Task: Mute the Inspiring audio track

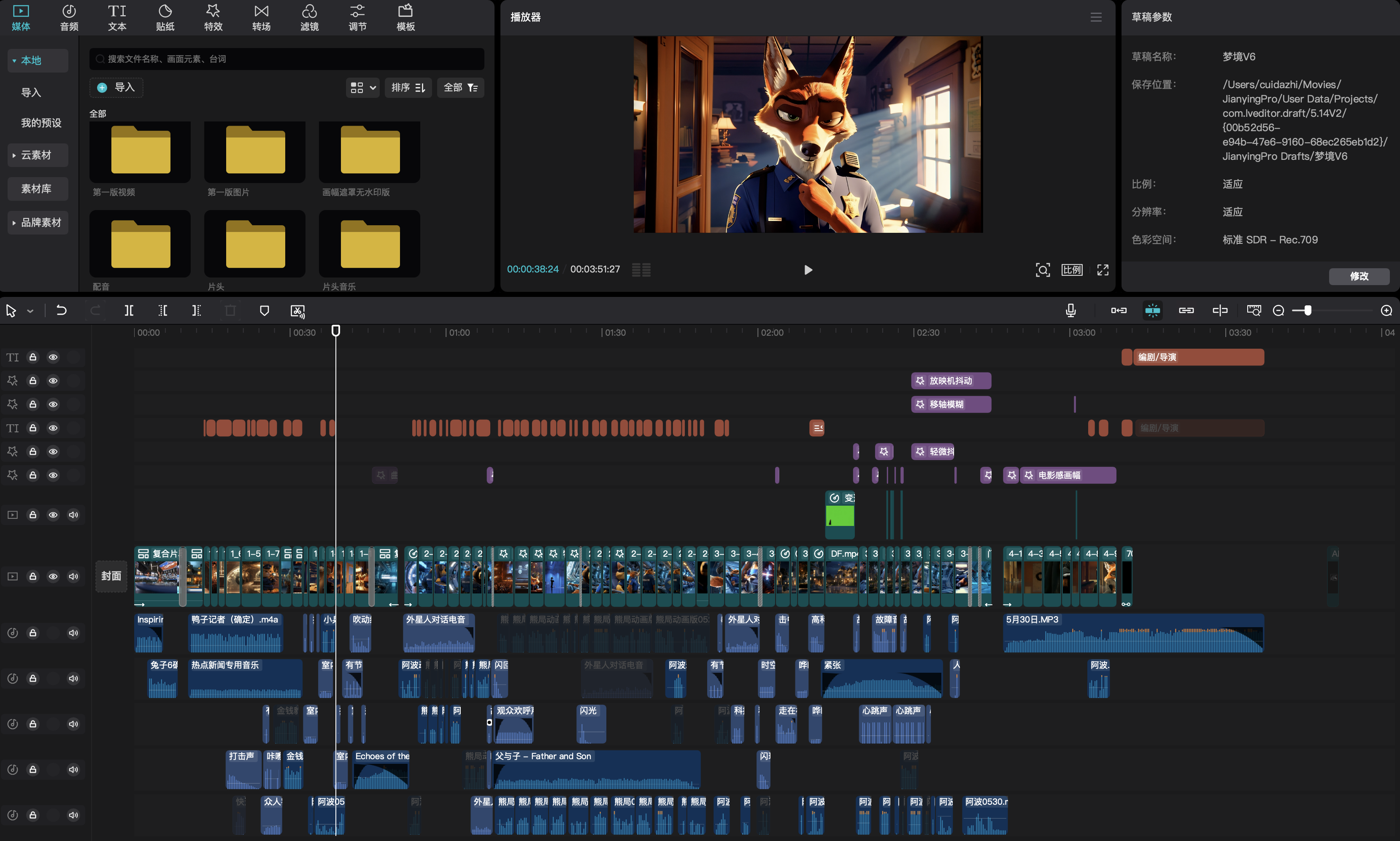Action: tap(73, 633)
